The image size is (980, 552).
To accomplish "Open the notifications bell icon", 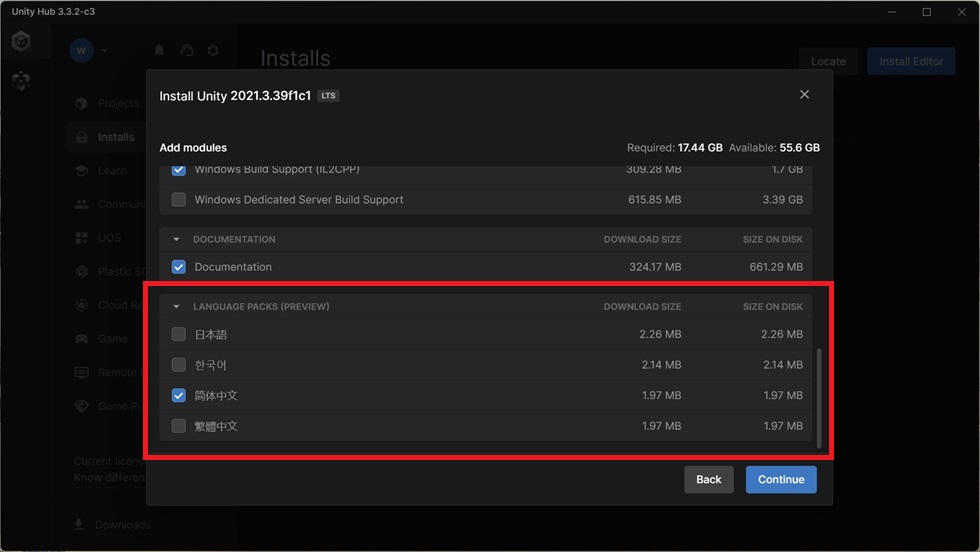I will click(159, 50).
